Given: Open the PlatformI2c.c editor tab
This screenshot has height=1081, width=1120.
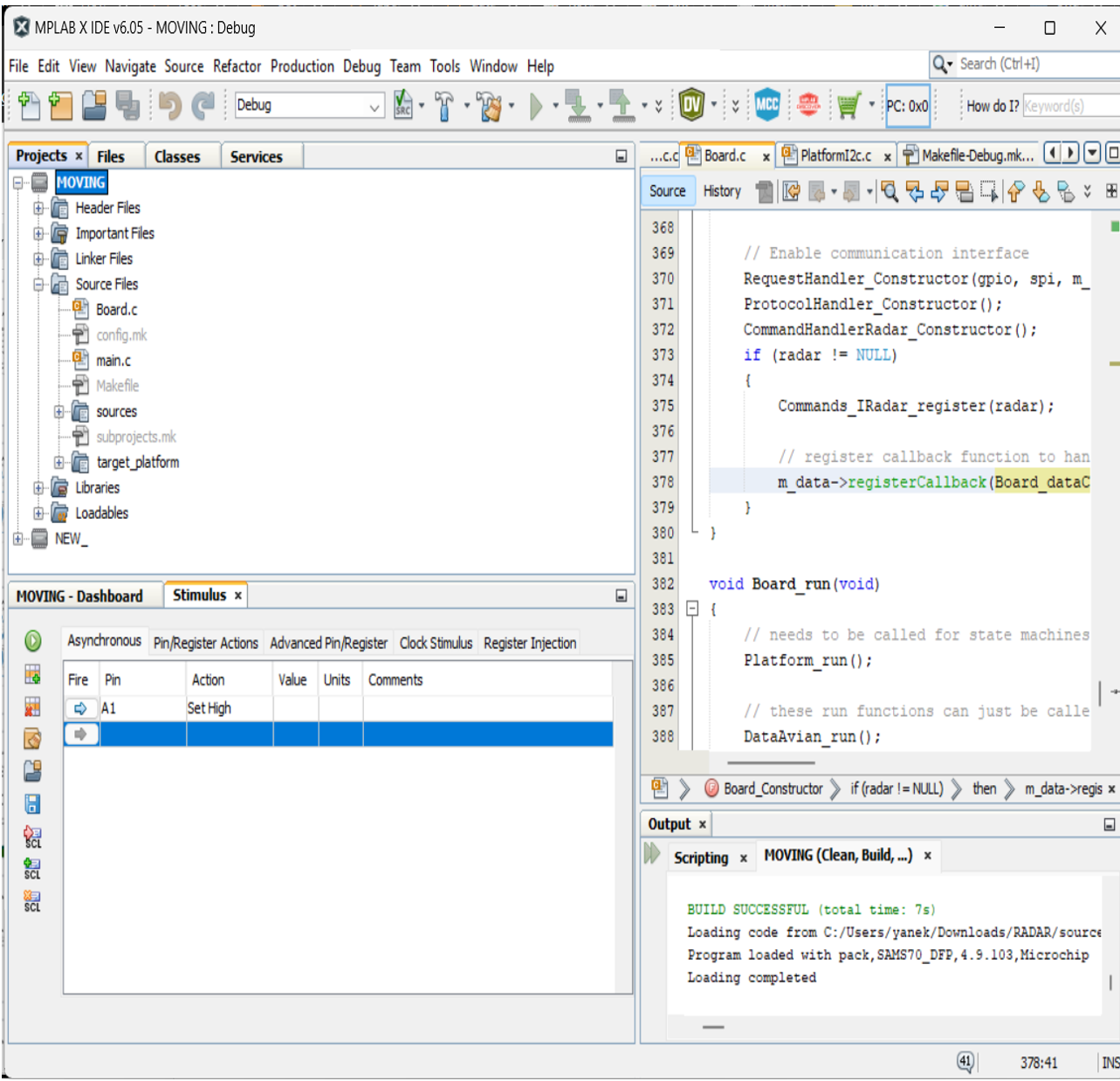Looking at the screenshot, I should coord(835,155).
